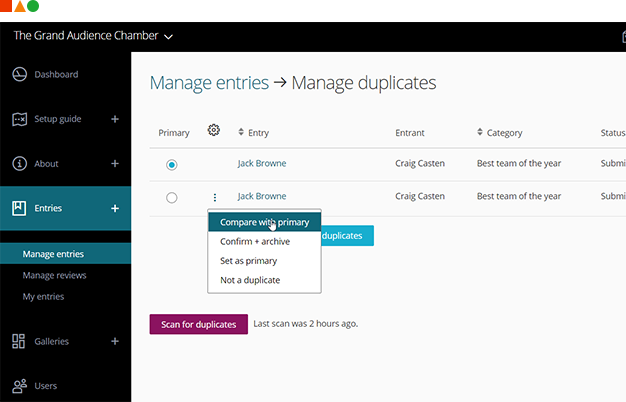Image resolution: width=626 pixels, height=402 pixels.
Task: Open the column settings gear icon
Action: tap(213, 130)
